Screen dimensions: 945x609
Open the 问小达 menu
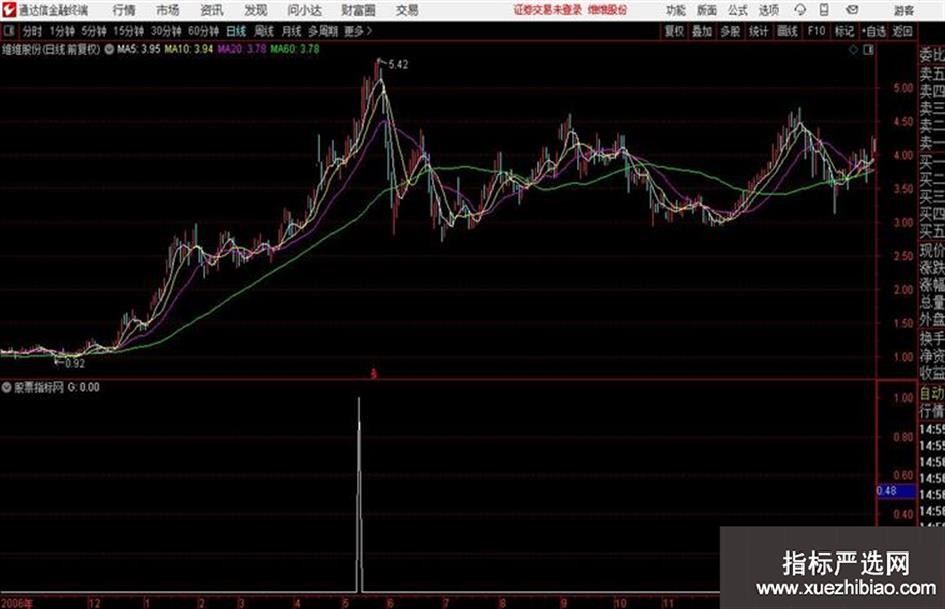click(304, 10)
